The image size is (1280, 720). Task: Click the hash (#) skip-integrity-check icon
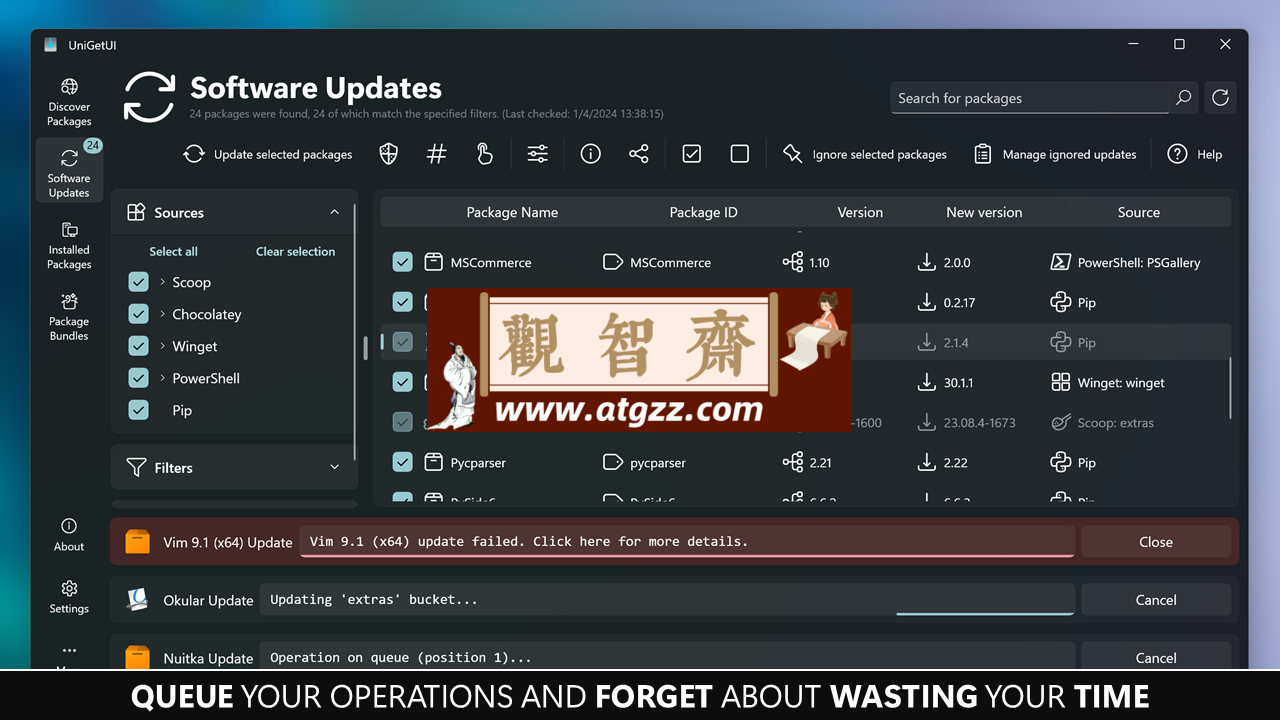[437, 154]
